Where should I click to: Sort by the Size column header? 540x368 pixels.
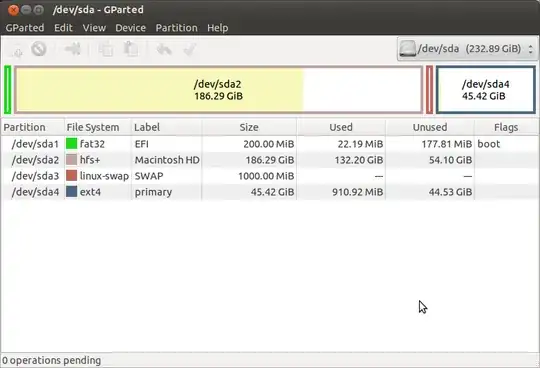click(x=249, y=127)
